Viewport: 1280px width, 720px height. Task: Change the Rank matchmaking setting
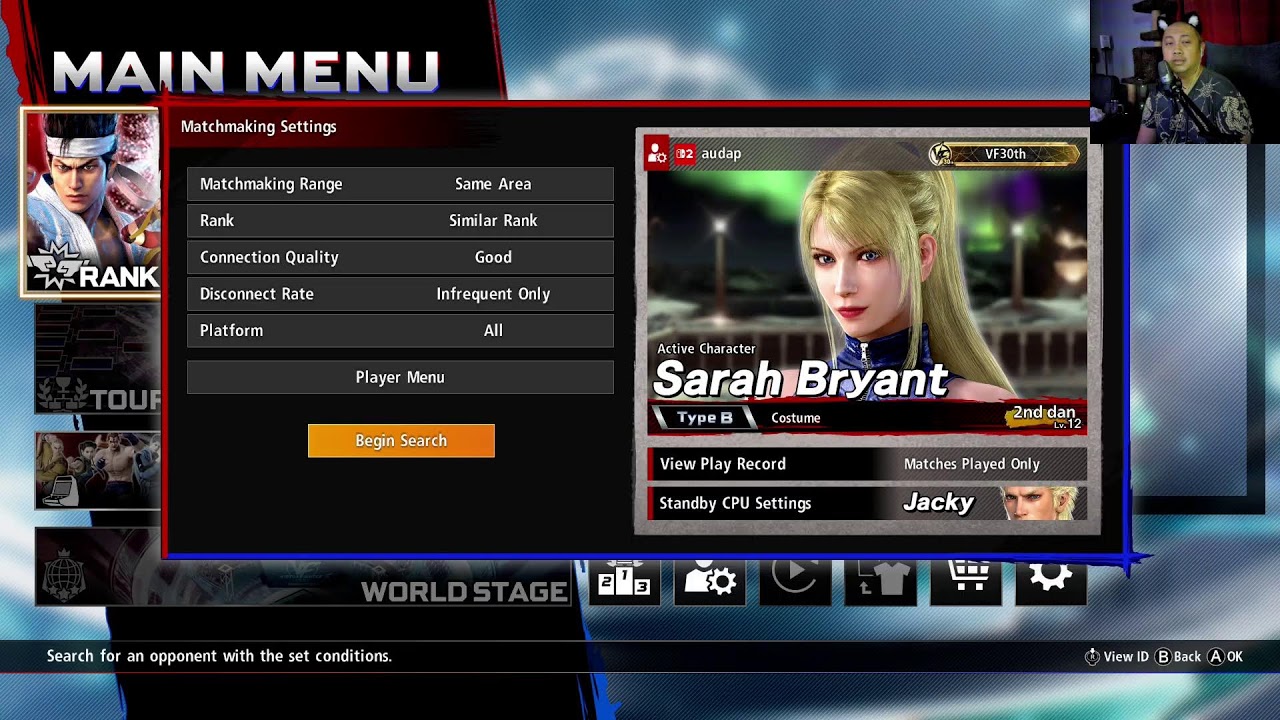[400, 221]
